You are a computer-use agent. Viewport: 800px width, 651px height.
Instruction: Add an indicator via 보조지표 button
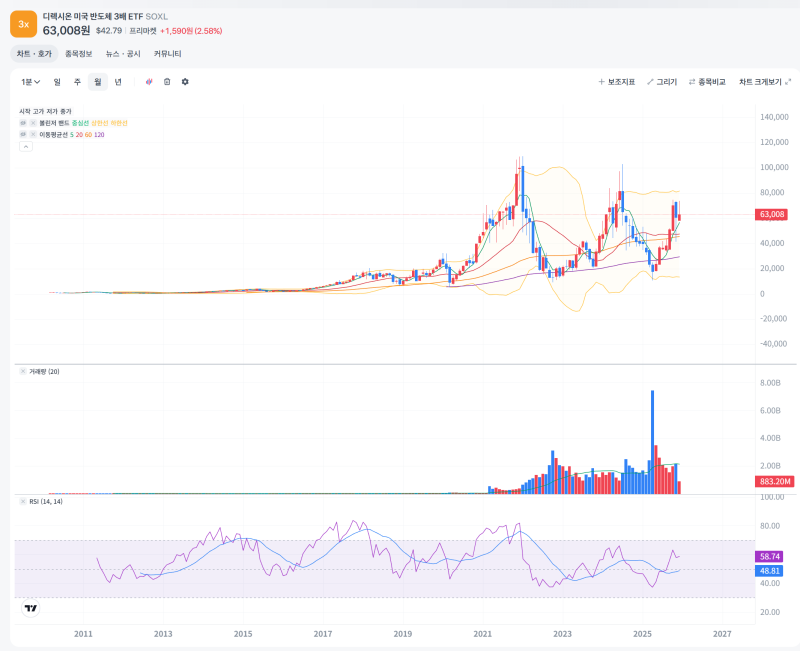coord(617,82)
